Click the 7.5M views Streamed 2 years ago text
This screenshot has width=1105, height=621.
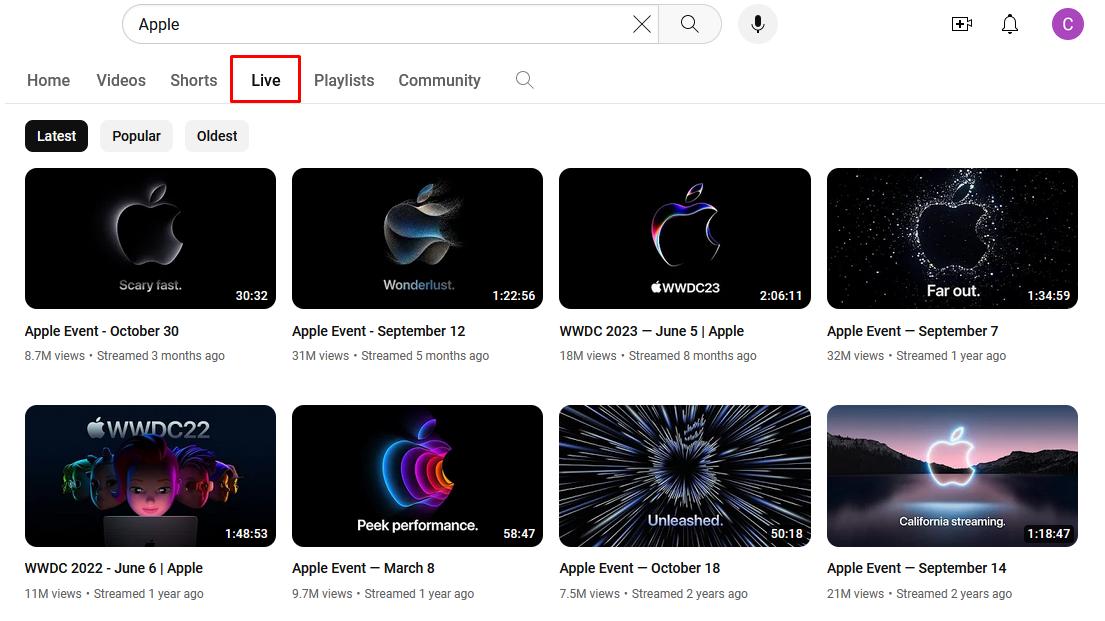(653, 594)
